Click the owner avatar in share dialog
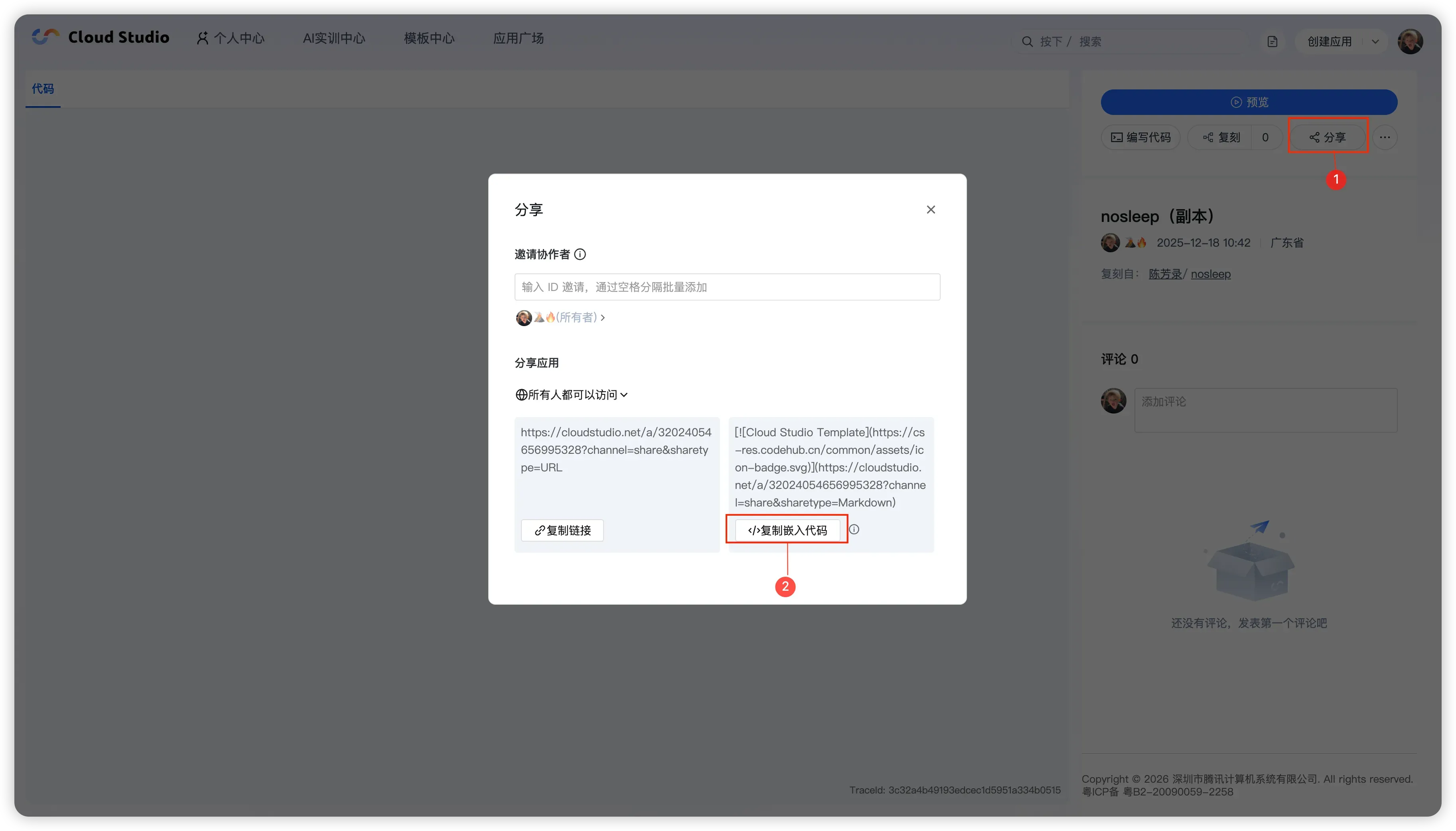 coord(523,318)
